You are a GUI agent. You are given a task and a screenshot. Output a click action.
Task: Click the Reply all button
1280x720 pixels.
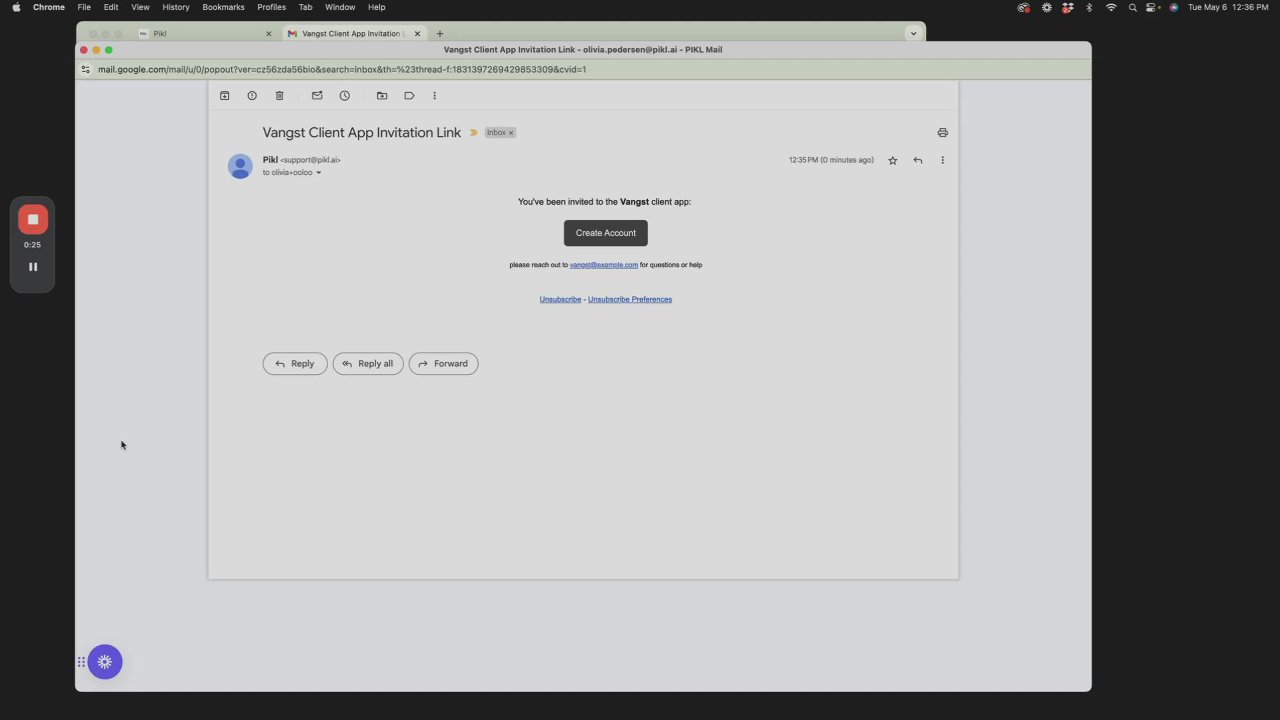click(368, 364)
